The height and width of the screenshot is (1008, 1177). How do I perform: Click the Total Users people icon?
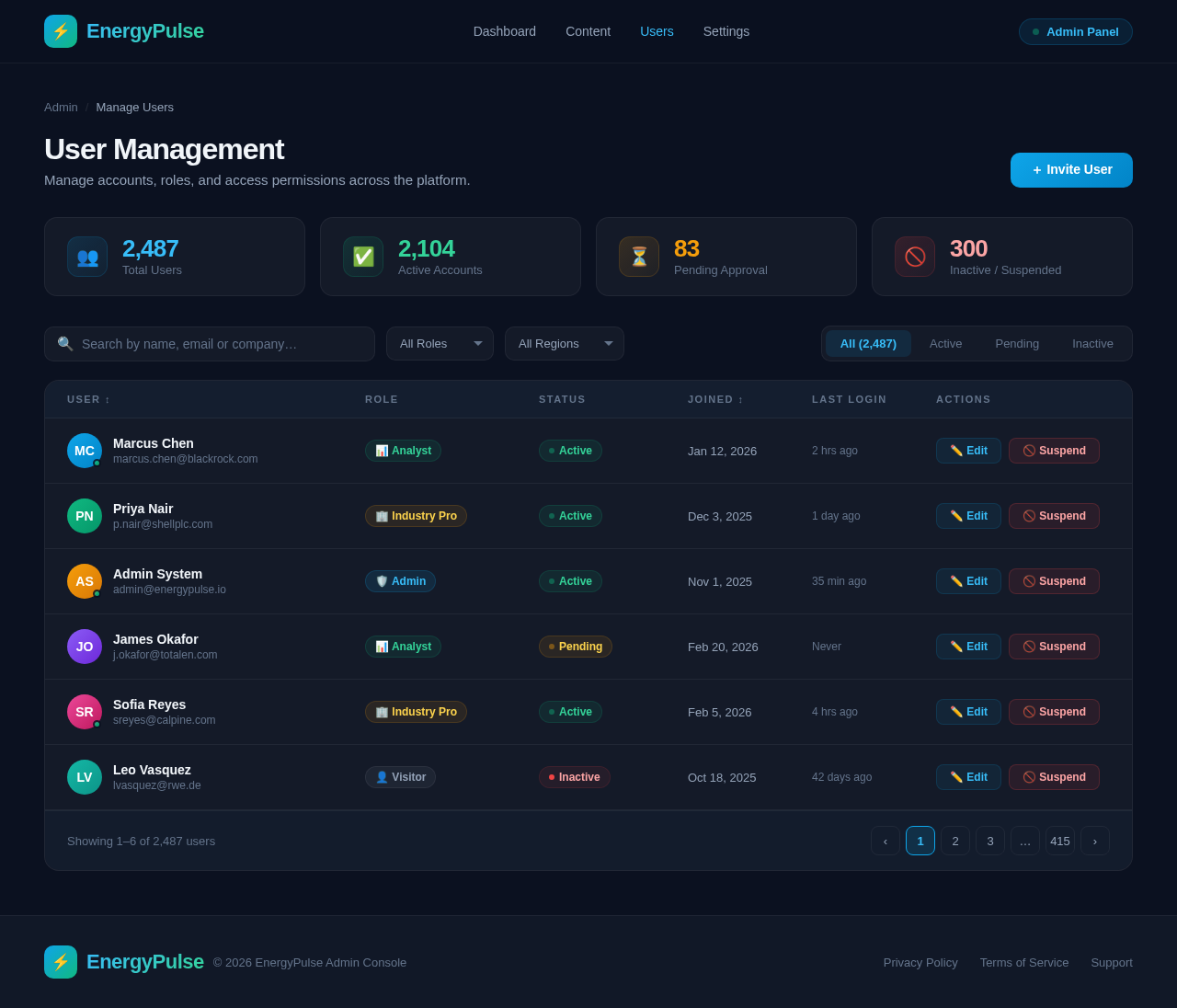(x=87, y=257)
